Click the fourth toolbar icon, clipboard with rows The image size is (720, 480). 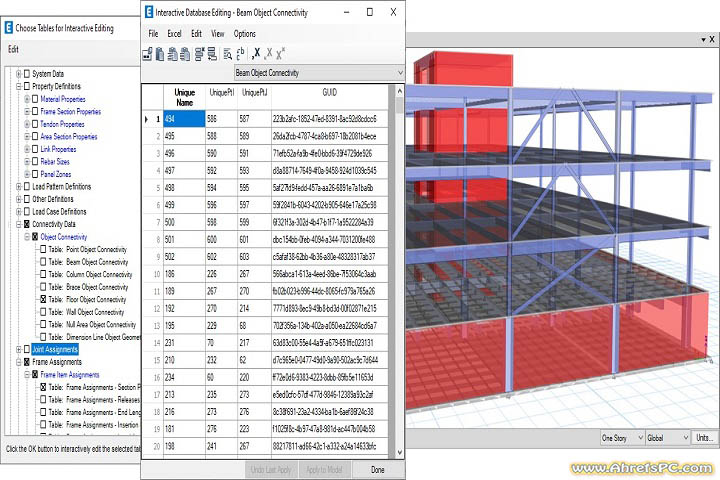pyautogui.click(x=185, y=54)
